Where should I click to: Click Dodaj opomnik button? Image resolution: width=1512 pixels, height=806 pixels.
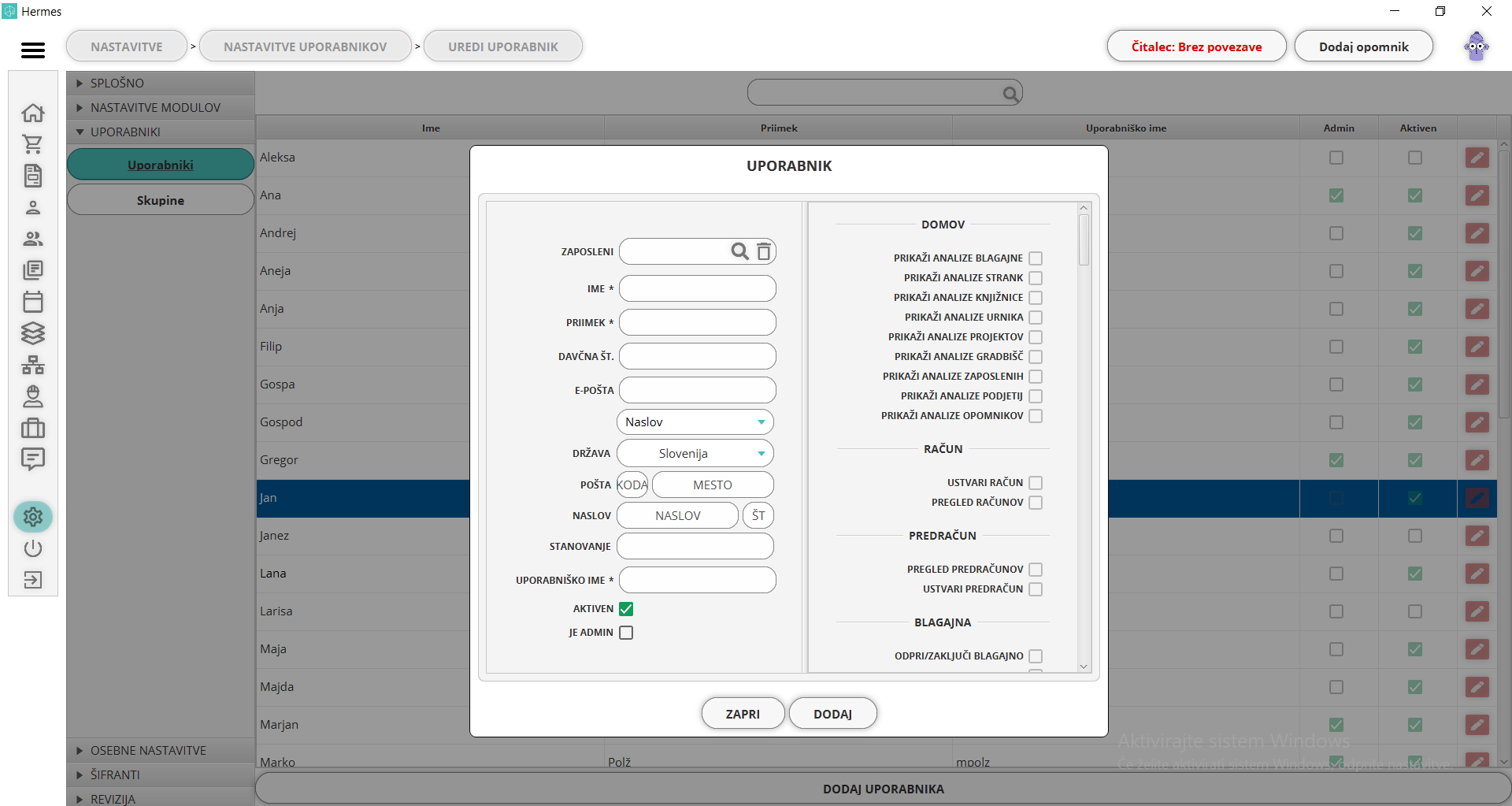(x=1364, y=46)
